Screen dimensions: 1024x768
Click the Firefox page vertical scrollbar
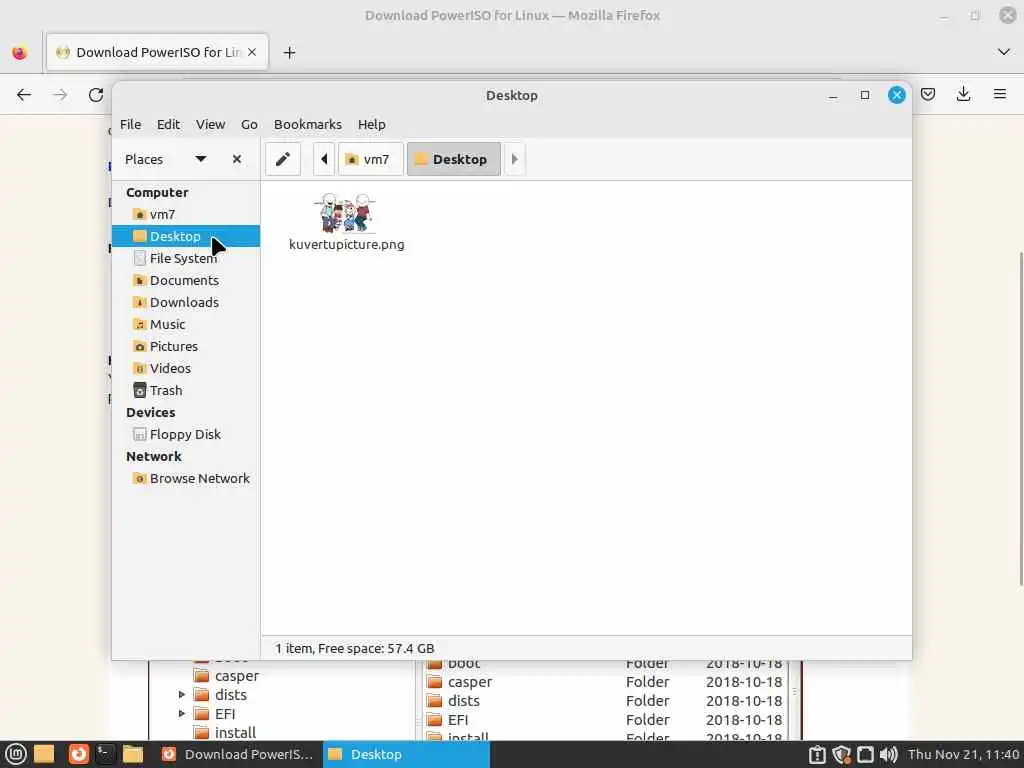(x=1020, y=418)
